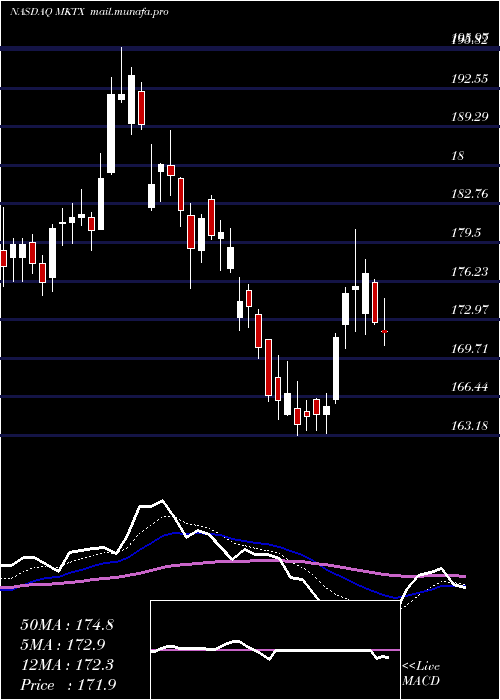Click the 50MA : 174.8 readout
The height and width of the screenshot is (700, 500).
point(67,625)
